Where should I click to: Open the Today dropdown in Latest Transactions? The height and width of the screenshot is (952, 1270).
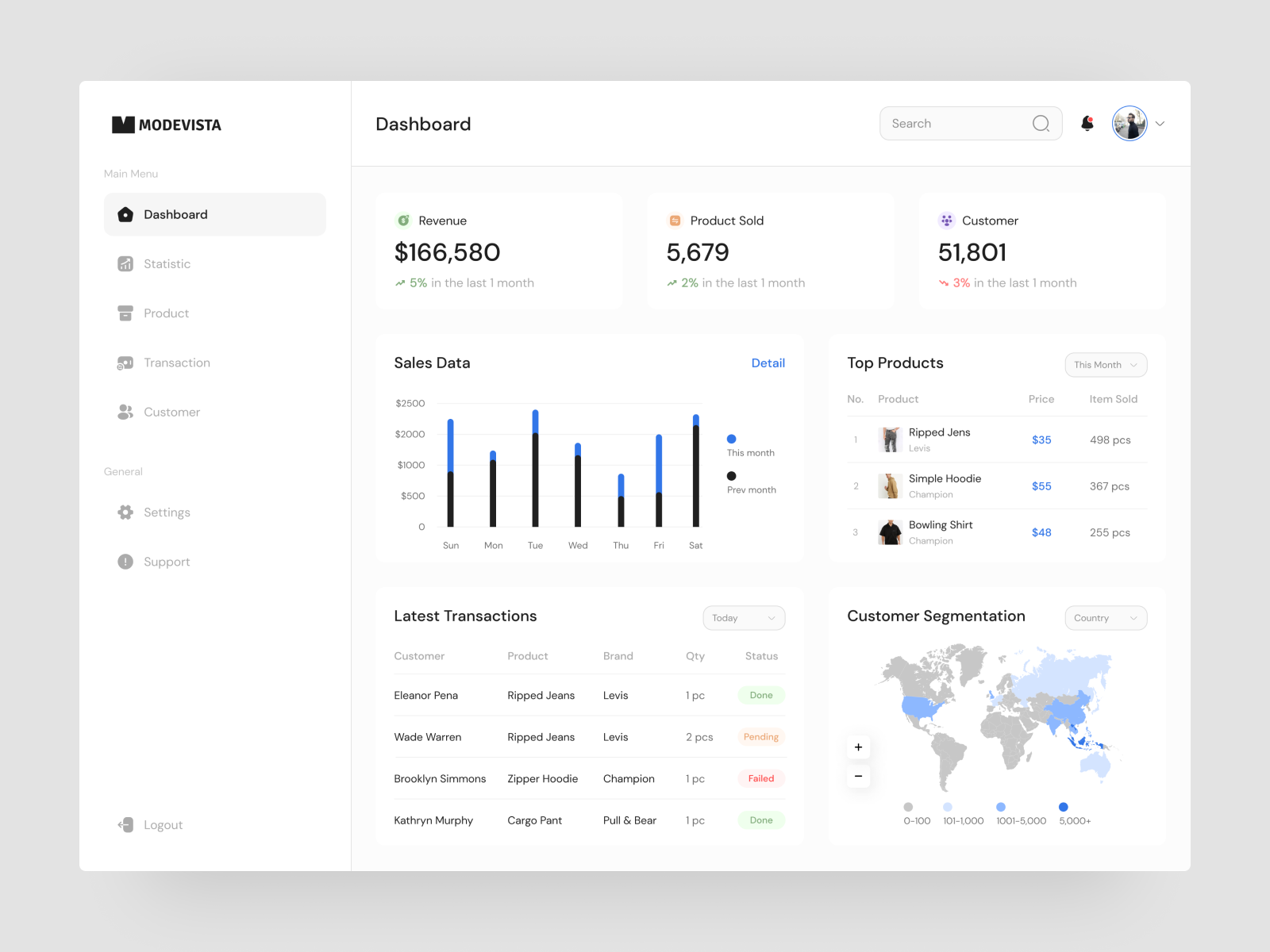[x=743, y=617]
